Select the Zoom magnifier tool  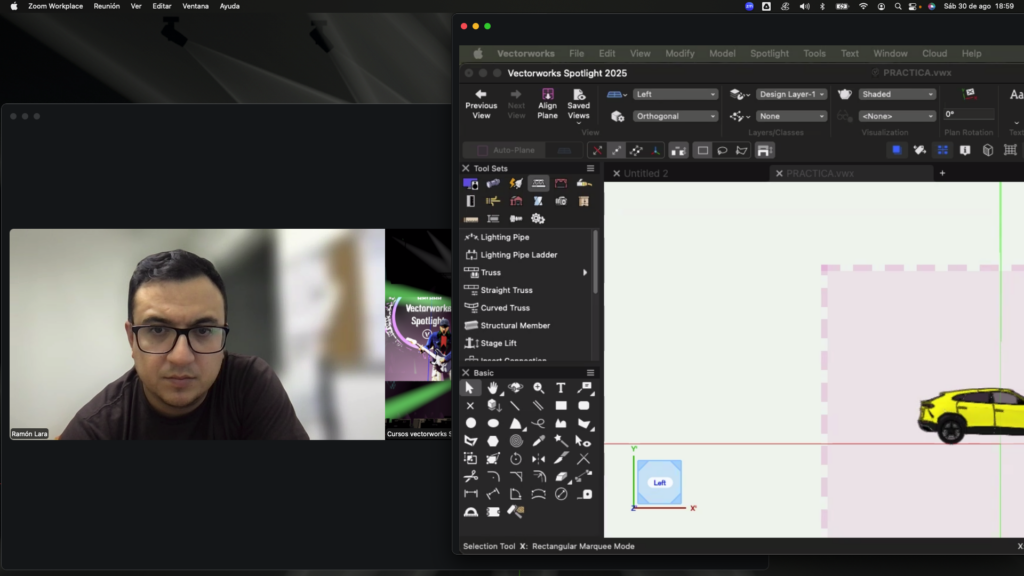click(x=539, y=388)
